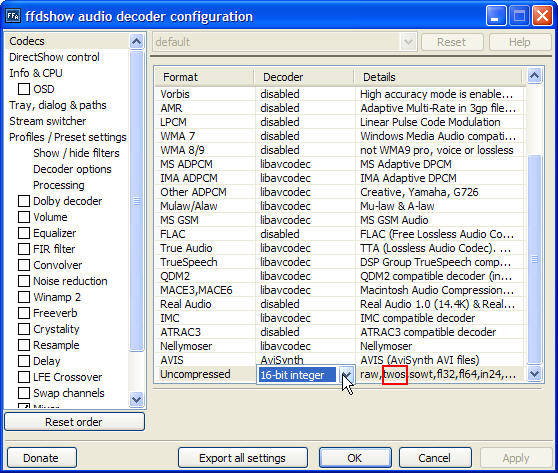Screen dimensions: 558x473
Task: Click the Help button
Action: 520,42
